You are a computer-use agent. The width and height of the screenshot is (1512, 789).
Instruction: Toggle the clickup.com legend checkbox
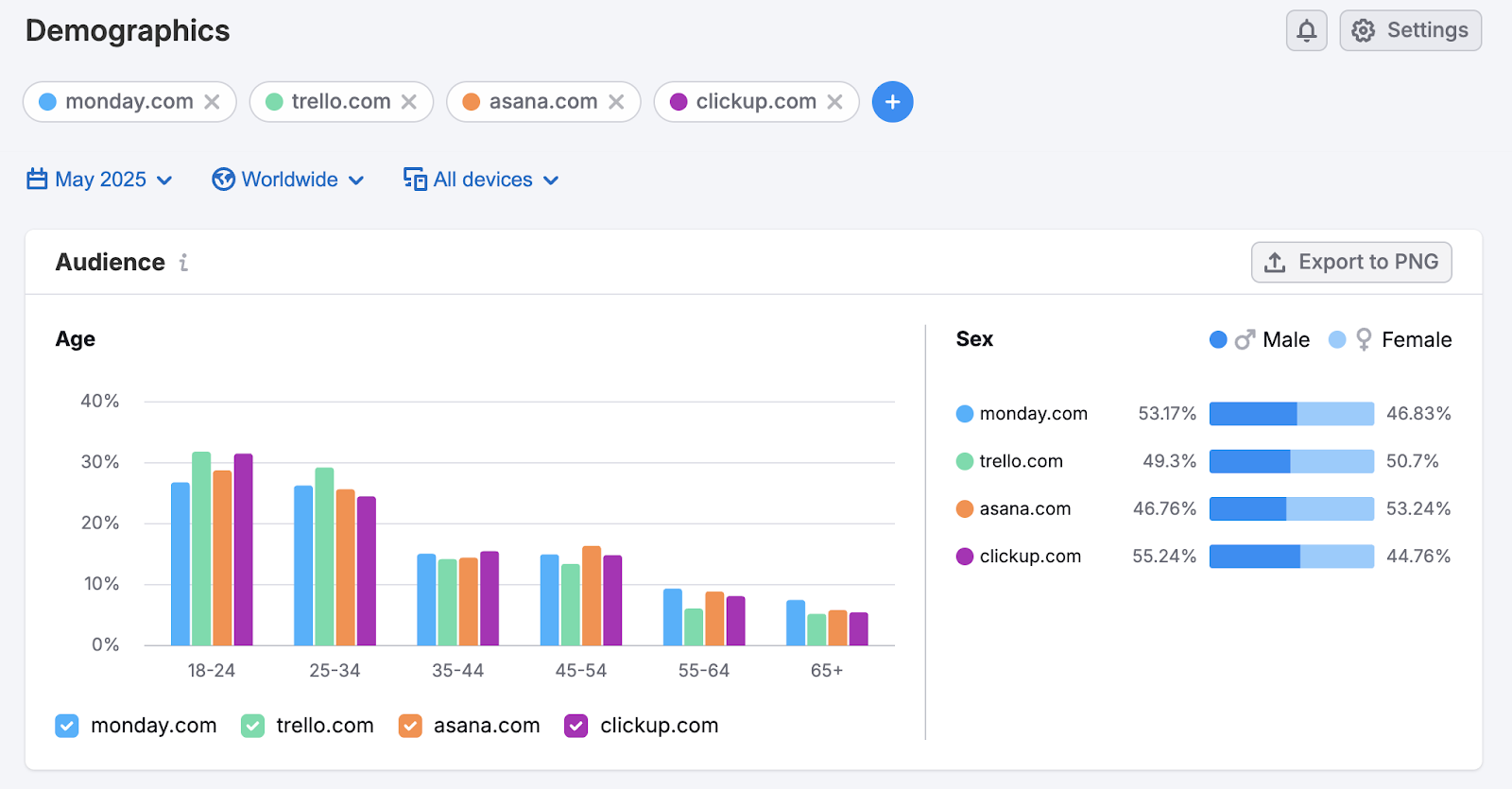(x=576, y=726)
